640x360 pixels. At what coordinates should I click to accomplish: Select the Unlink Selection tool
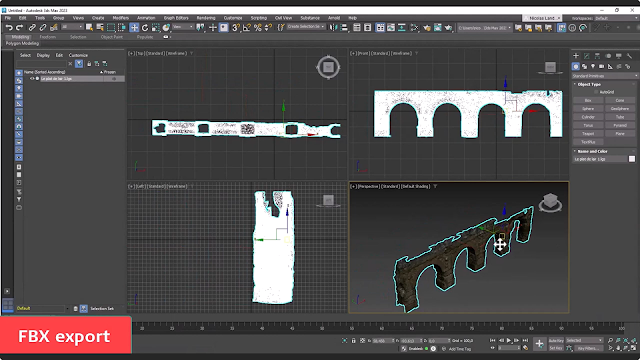[x=42, y=27]
